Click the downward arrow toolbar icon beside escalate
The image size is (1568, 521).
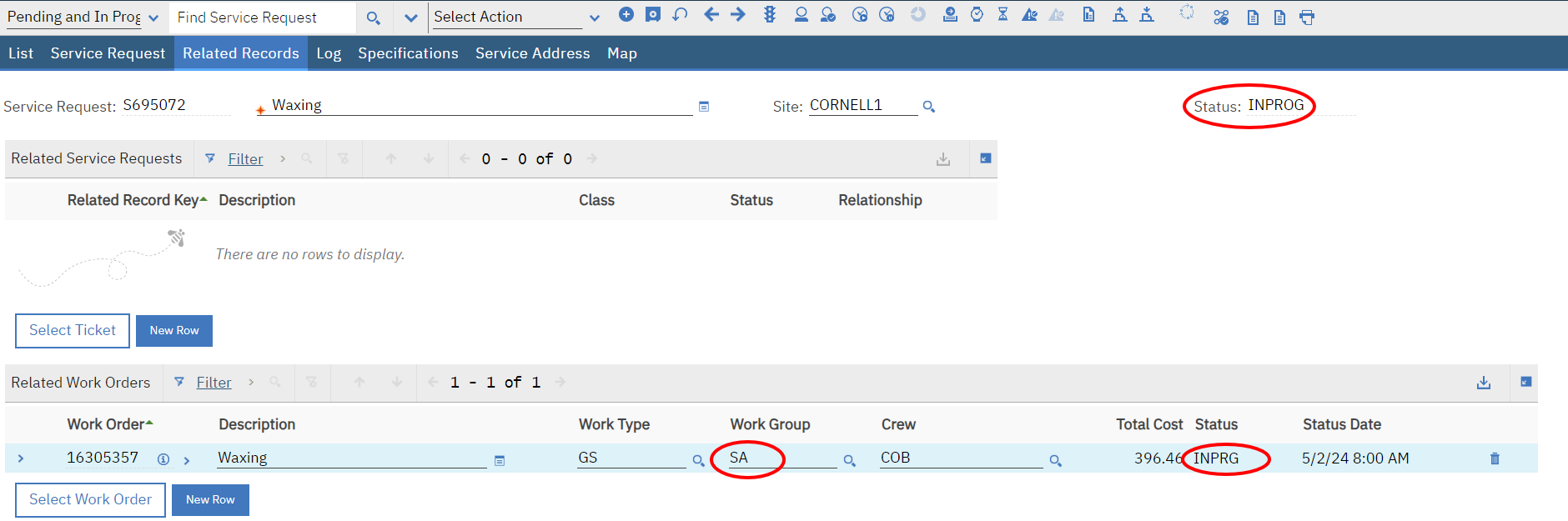coord(1147,14)
